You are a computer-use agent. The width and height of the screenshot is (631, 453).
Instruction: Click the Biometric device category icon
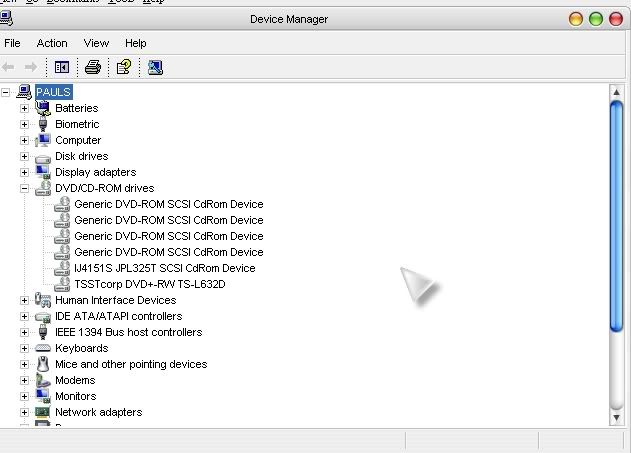tap(43, 124)
